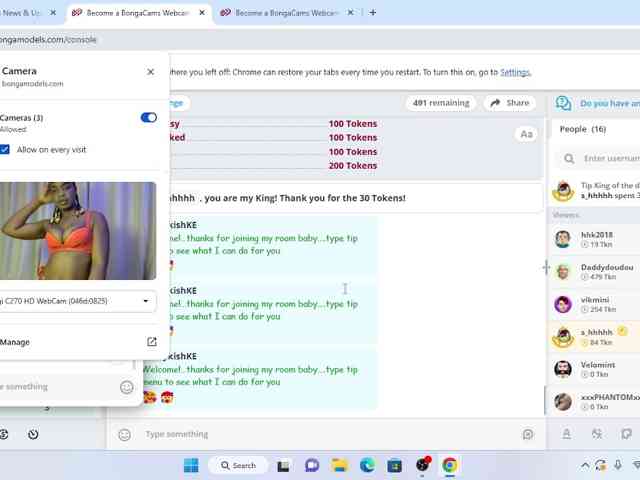Open the OBS-like app with red badge in taskbar
Screen dimensions: 640x480
(x=423, y=464)
